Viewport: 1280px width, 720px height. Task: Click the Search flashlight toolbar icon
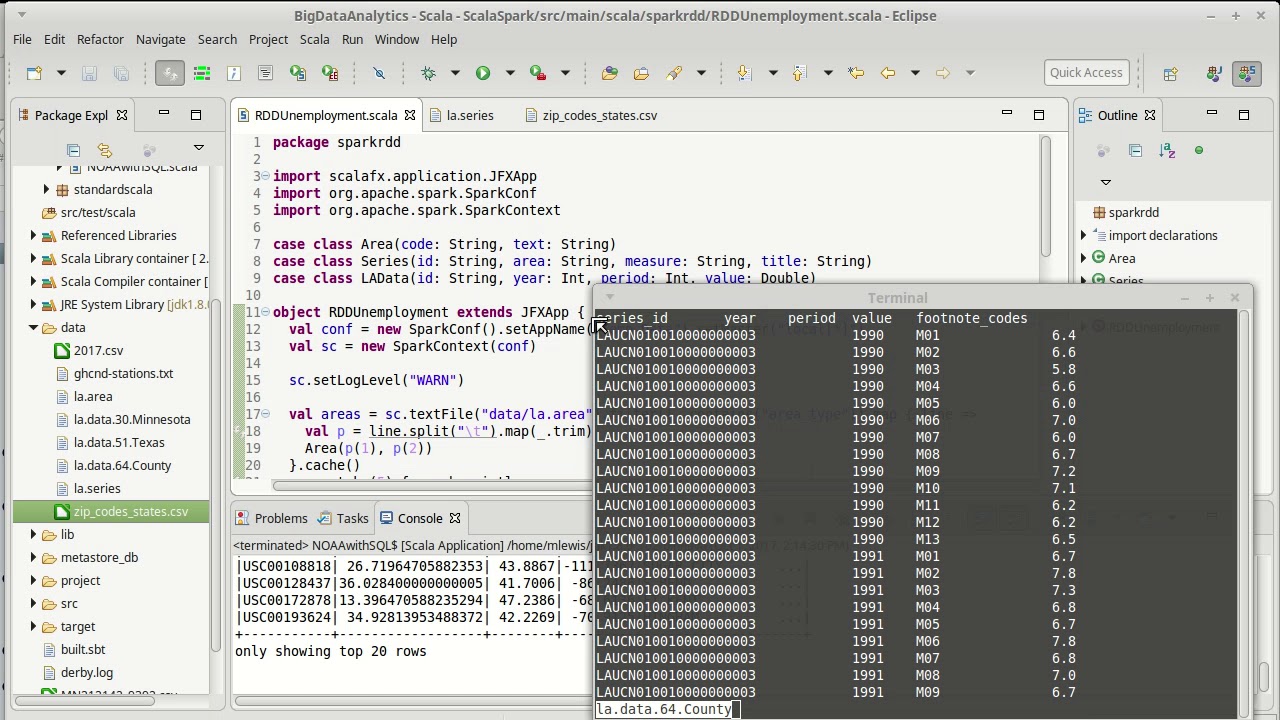coord(674,73)
